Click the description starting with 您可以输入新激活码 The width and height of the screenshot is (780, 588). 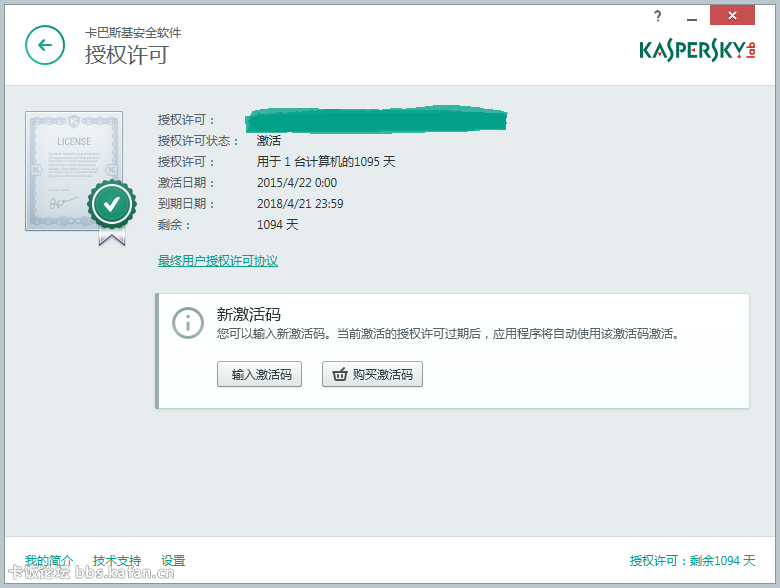point(448,334)
